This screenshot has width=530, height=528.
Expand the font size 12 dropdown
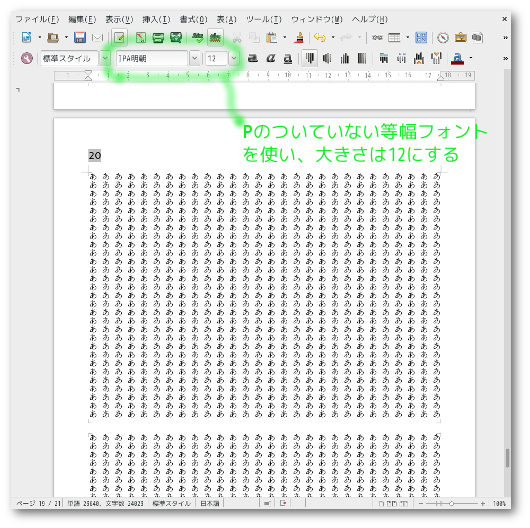(x=234, y=58)
